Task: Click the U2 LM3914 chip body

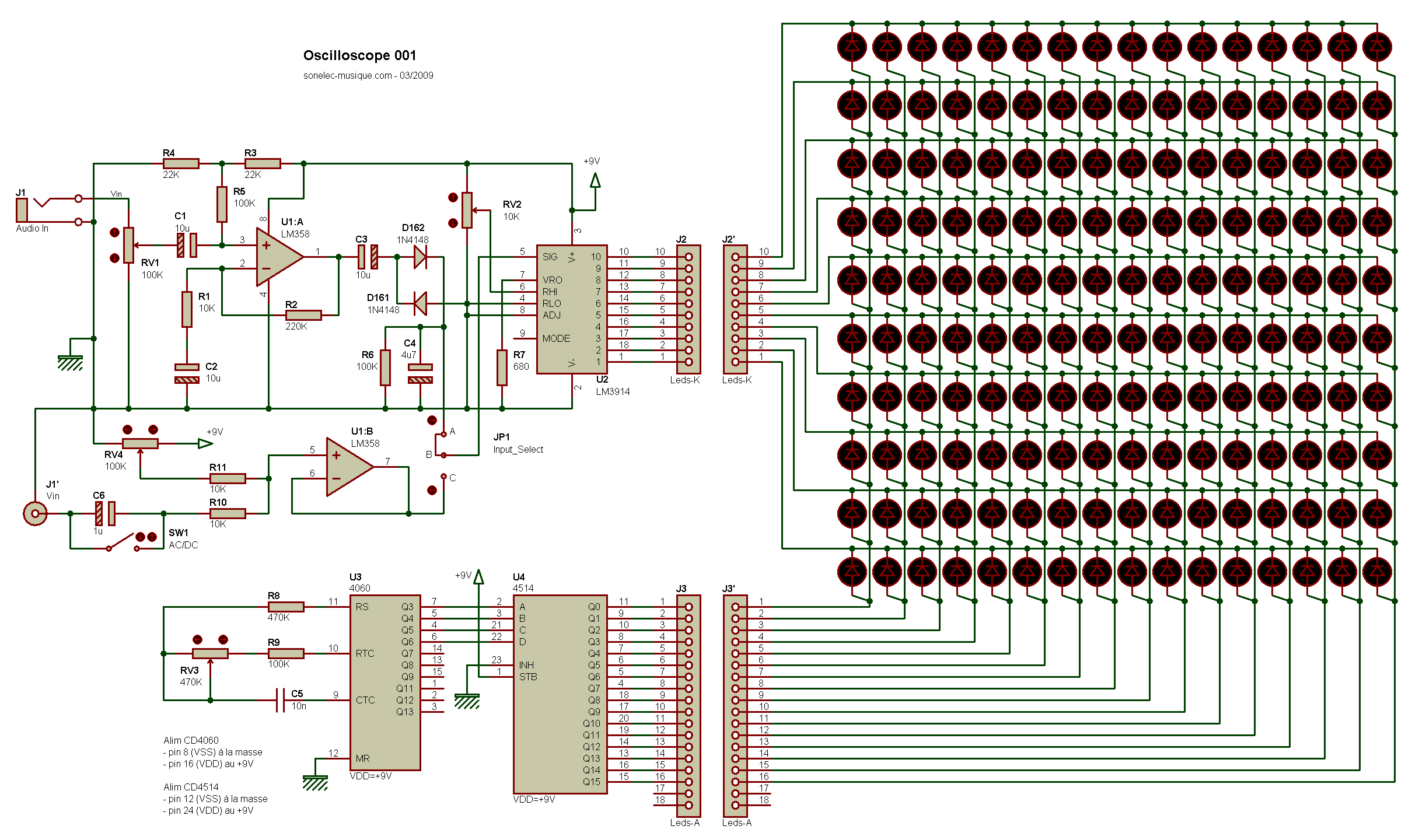Action: (x=572, y=309)
